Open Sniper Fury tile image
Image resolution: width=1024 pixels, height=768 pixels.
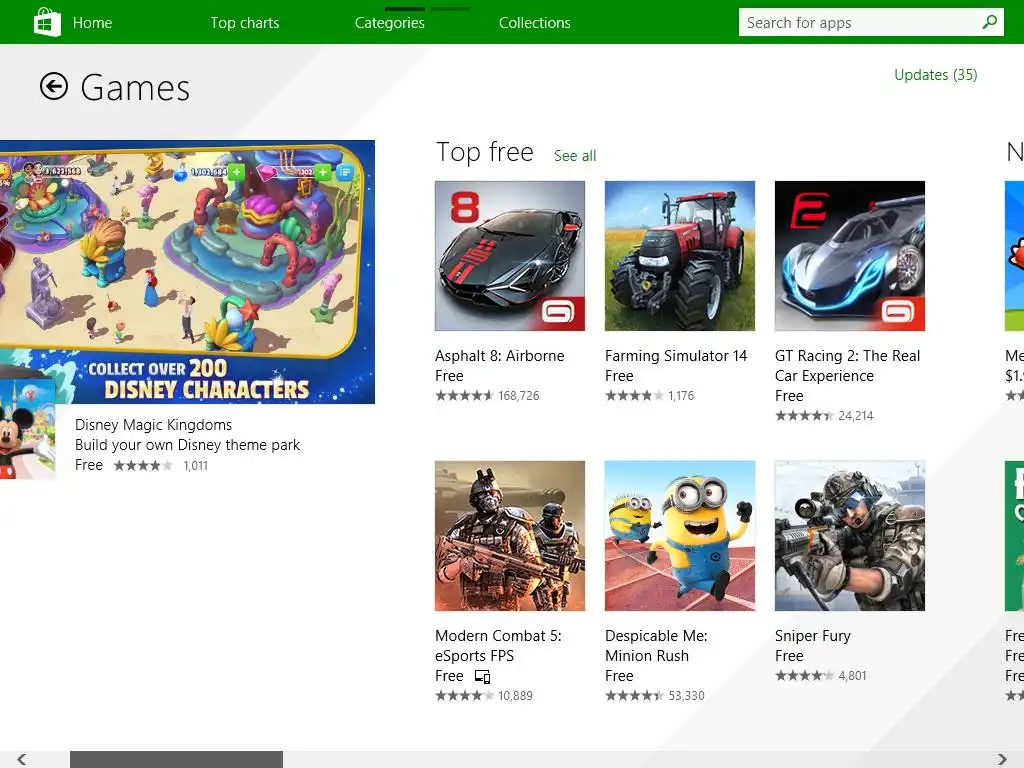[x=850, y=536]
